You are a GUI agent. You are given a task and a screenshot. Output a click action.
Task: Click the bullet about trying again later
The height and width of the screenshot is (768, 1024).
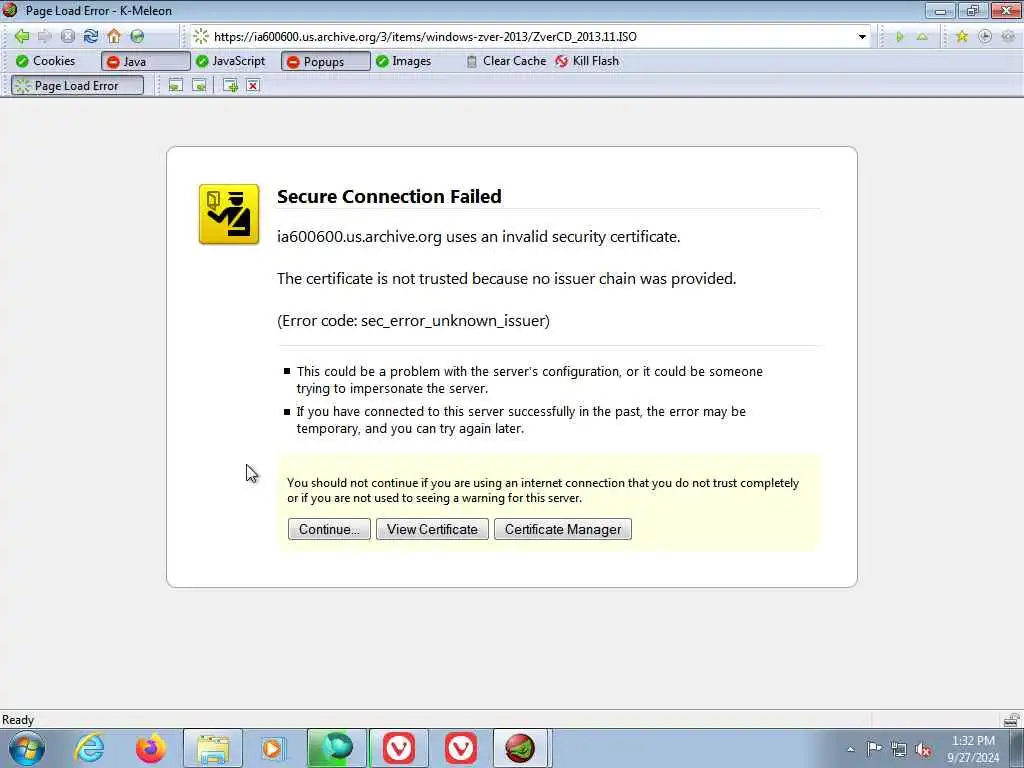(x=521, y=420)
